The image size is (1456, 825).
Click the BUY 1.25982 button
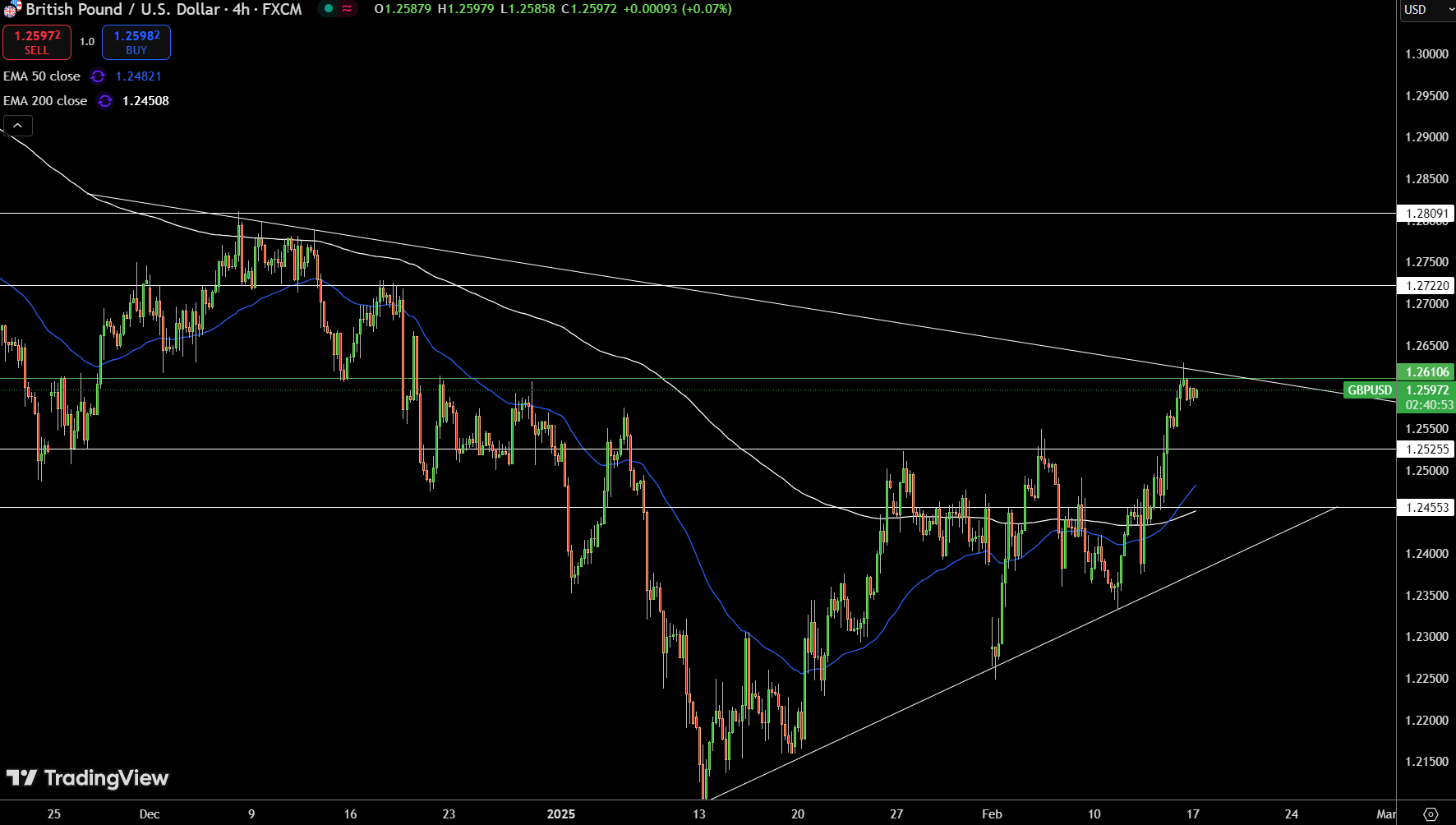click(136, 42)
